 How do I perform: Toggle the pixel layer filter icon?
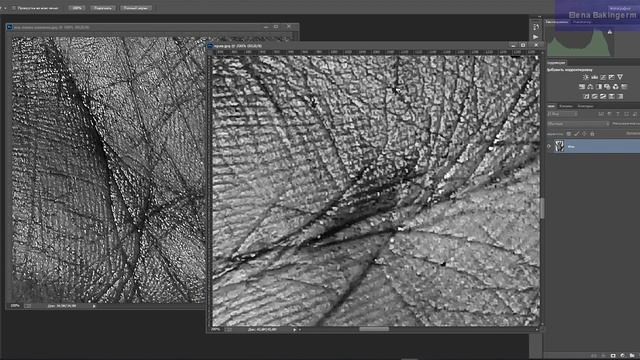(602, 114)
